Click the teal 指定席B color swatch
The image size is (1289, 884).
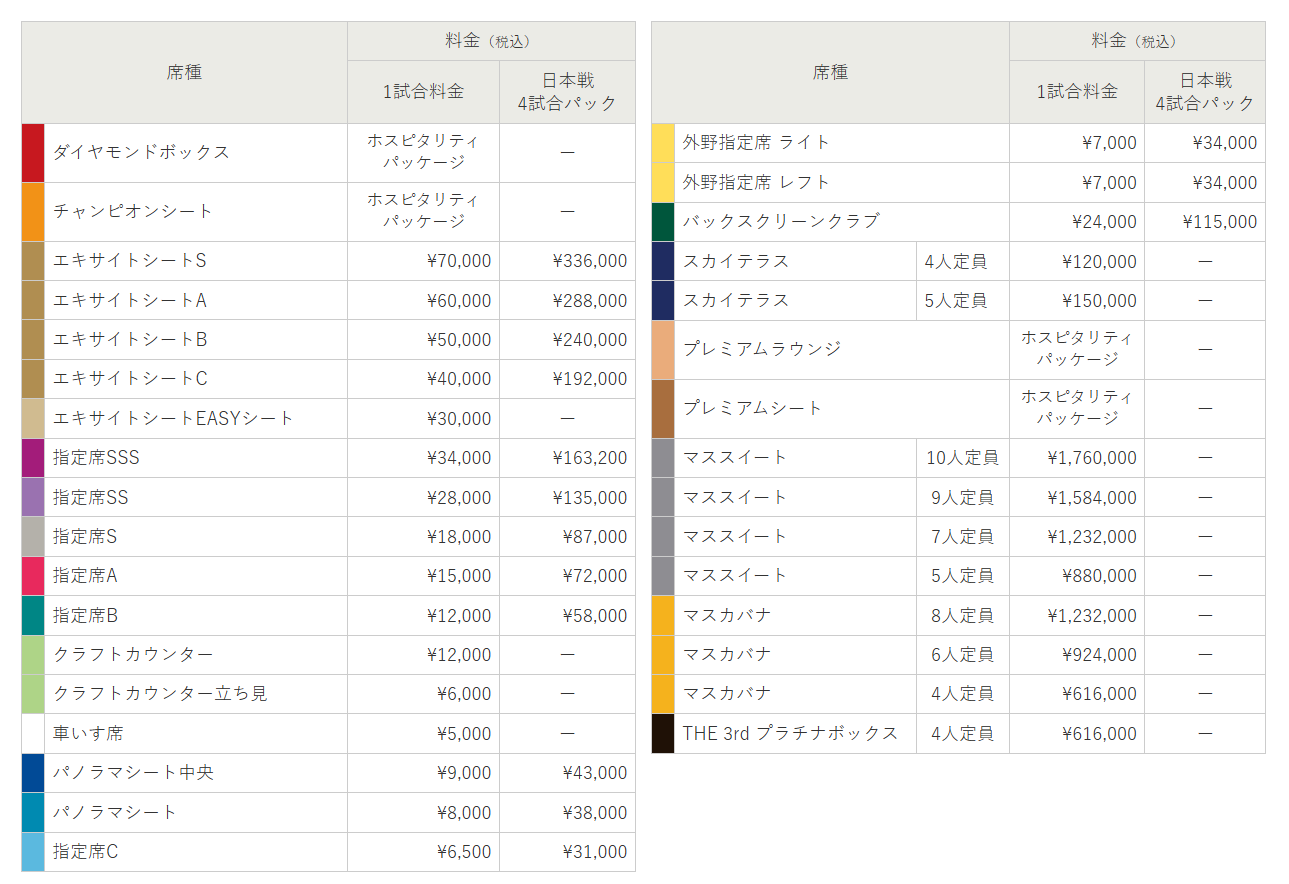(x=31, y=615)
